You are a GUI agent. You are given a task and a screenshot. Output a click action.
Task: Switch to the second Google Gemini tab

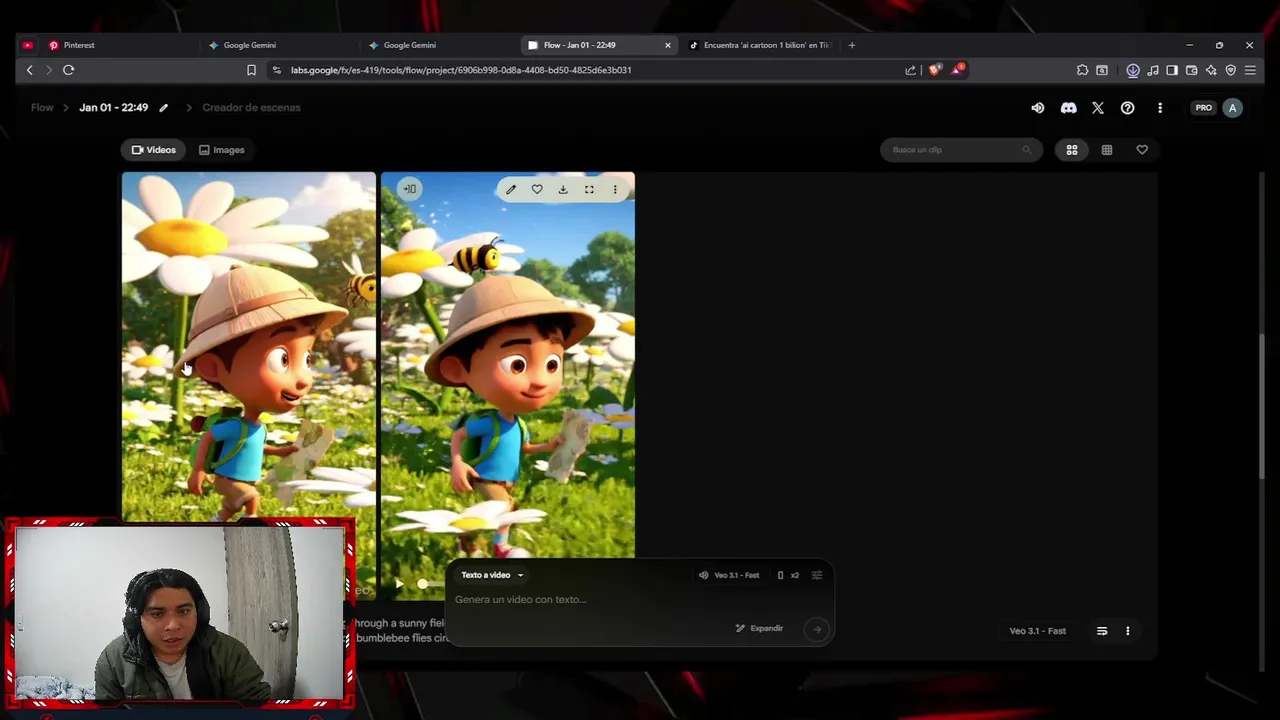click(x=440, y=45)
